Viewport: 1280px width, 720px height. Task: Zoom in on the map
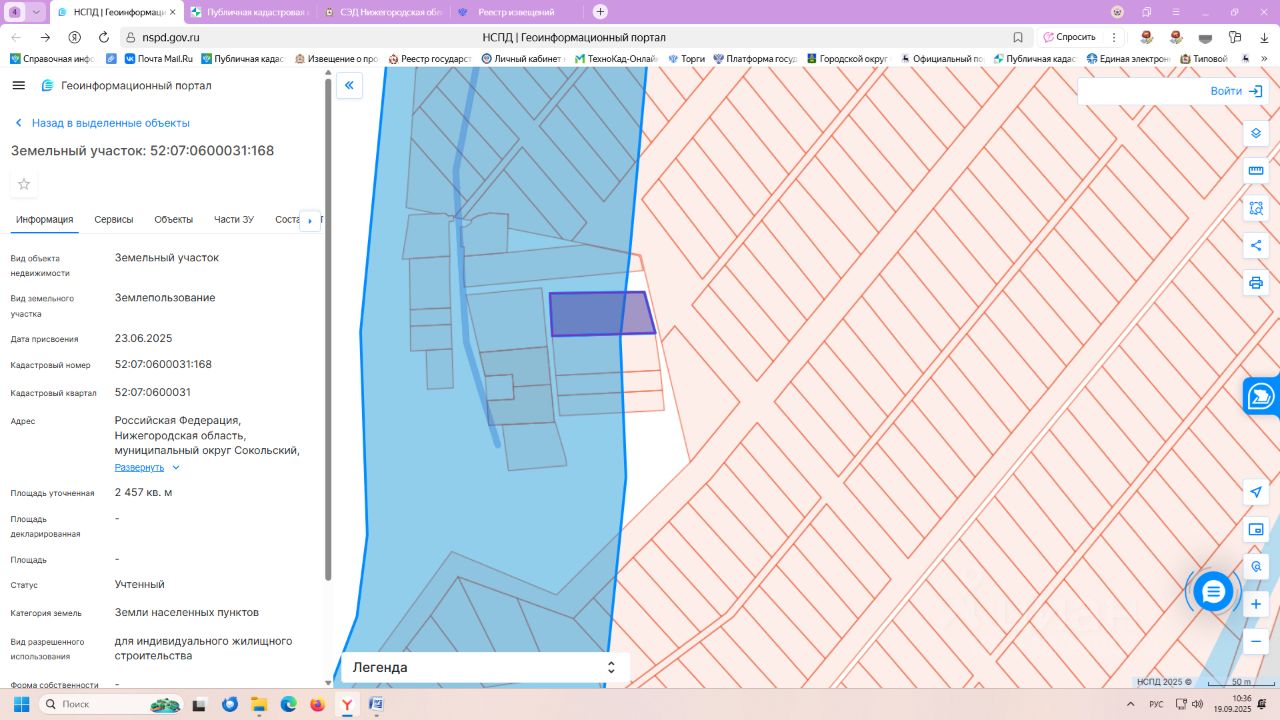click(x=1256, y=604)
